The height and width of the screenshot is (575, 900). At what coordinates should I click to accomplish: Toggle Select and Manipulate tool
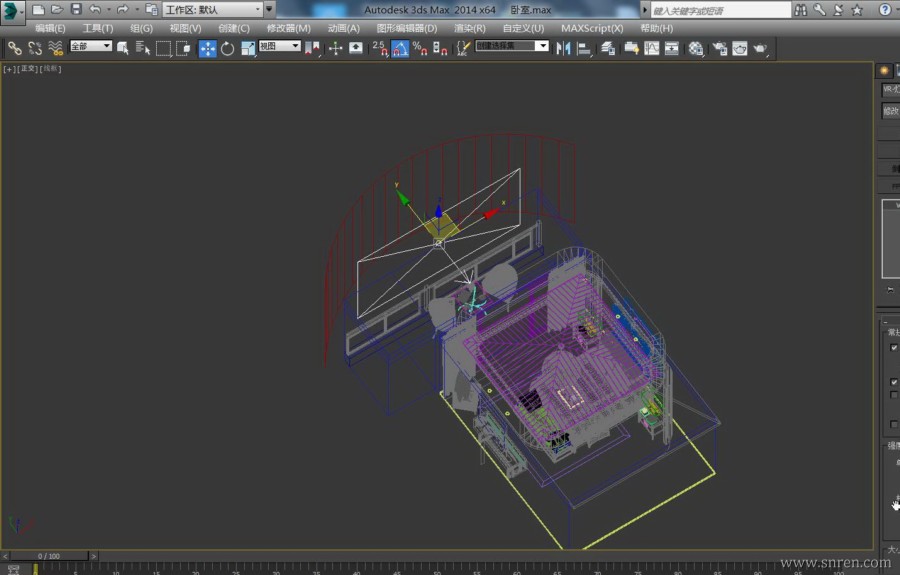[x=335, y=49]
